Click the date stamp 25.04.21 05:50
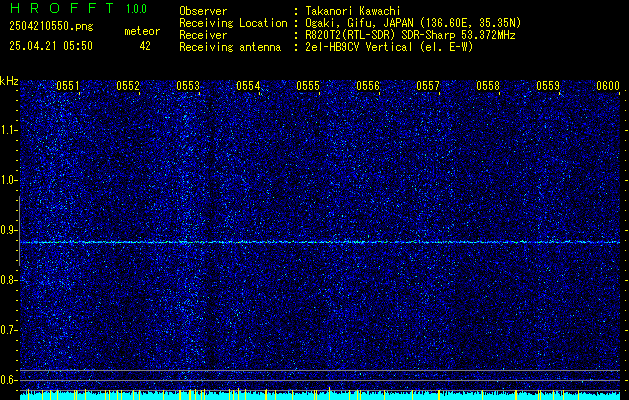Screen dimensions: 629x400 point(51,46)
